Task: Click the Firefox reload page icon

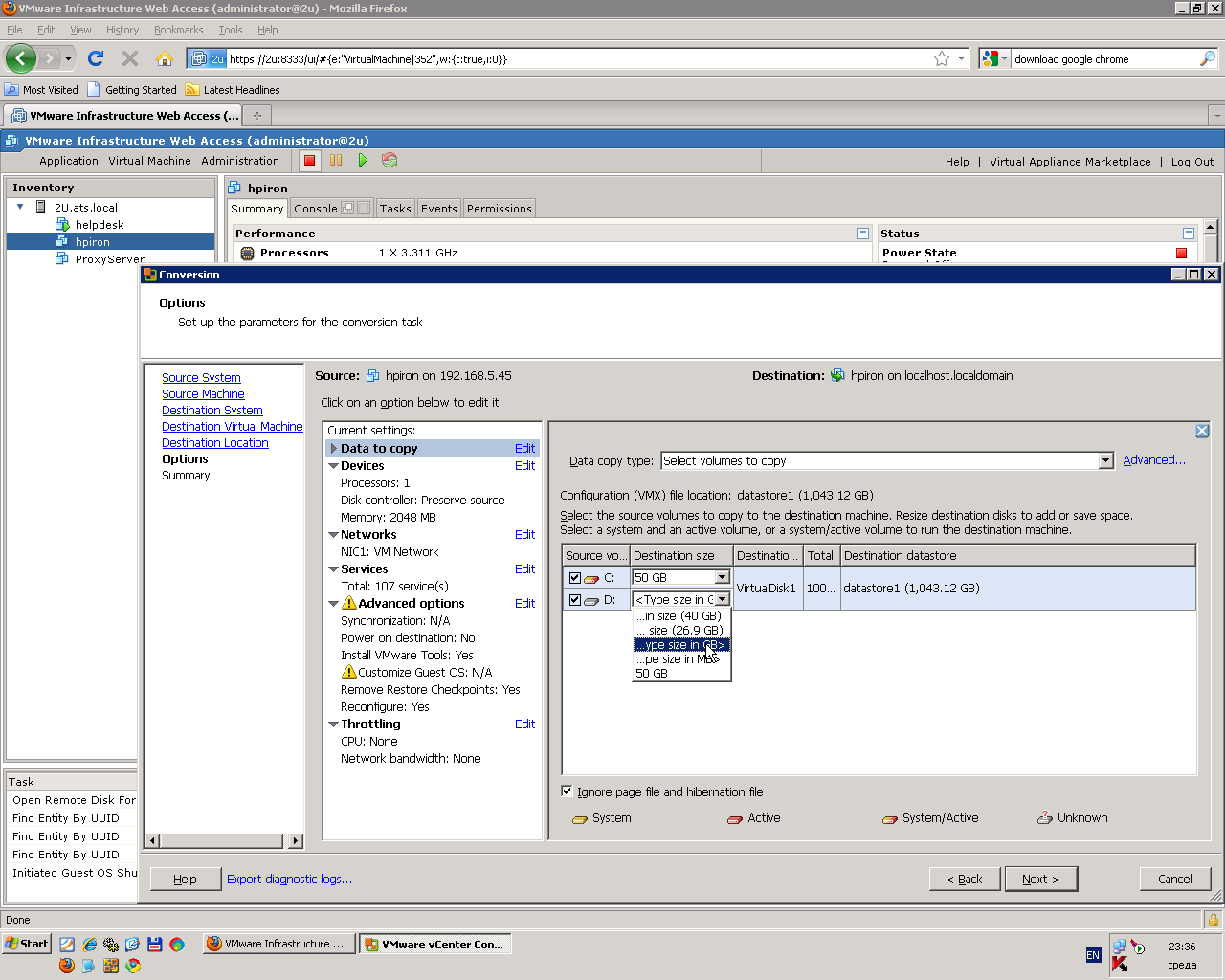Action: [x=96, y=58]
